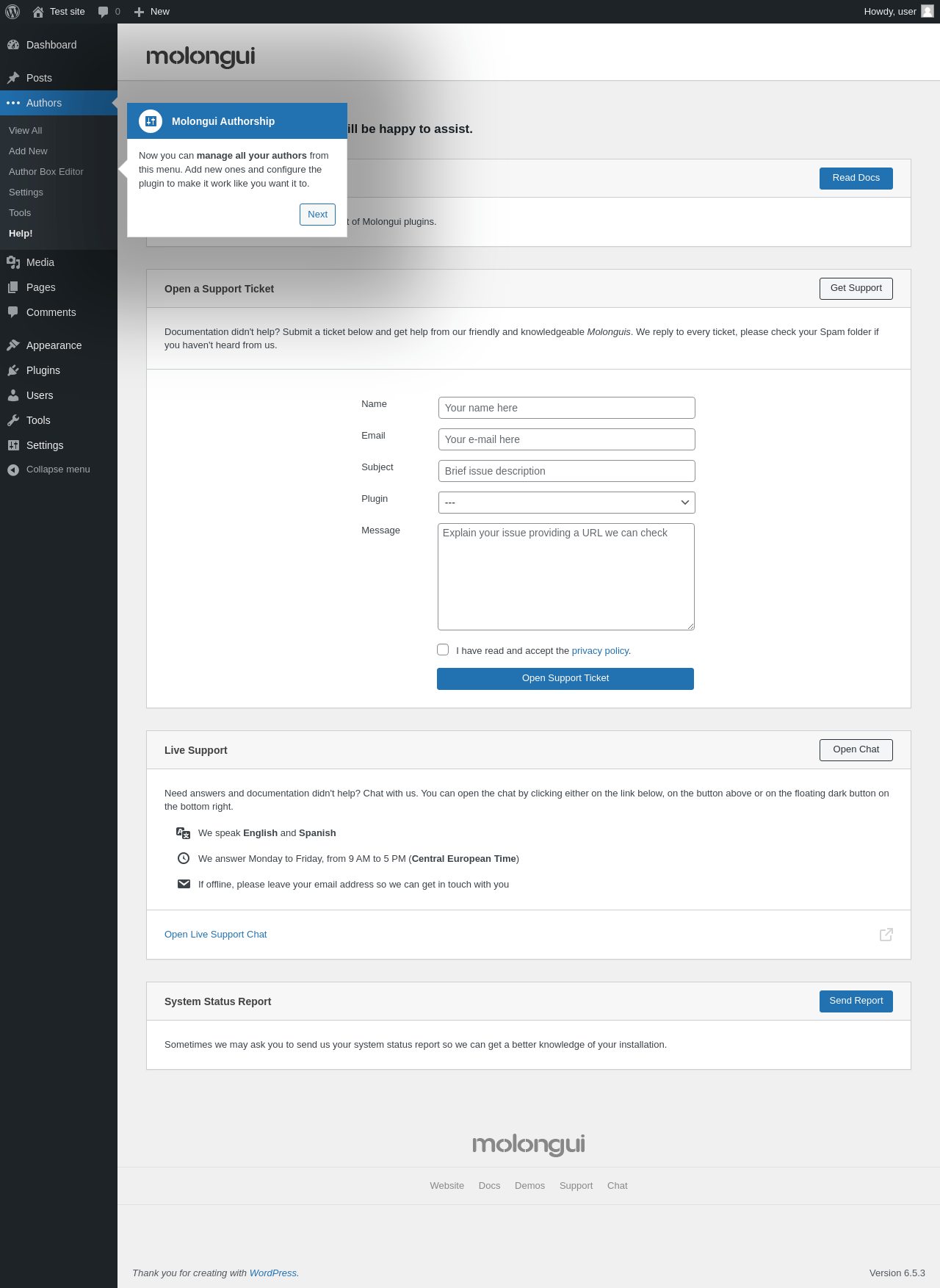Open the Website footer link
The image size is (940, 1288).
click(447, 1186)
